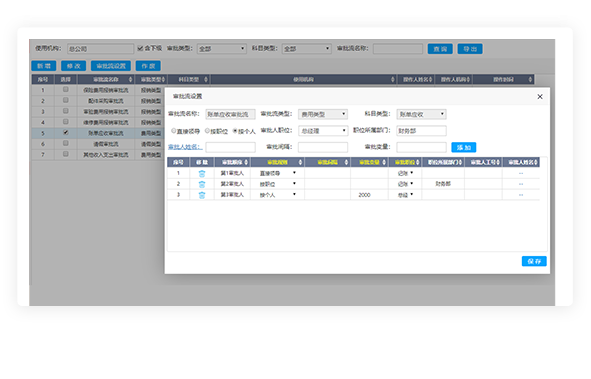
Task: Sort background list by 操作人姓名 column arrows
Action: point(430,79)
